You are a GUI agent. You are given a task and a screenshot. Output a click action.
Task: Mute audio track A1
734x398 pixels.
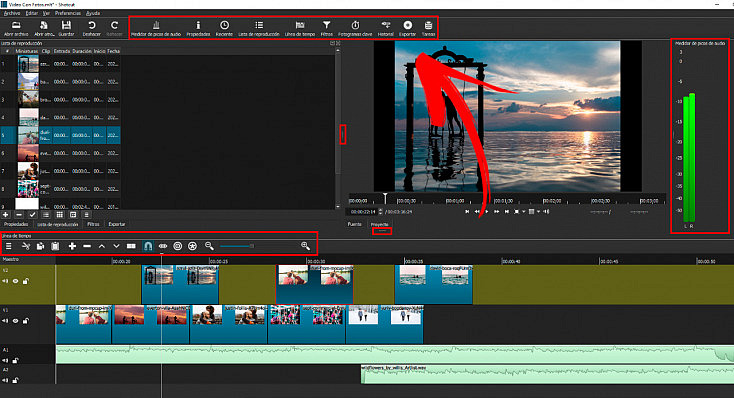tap(5, 361)
